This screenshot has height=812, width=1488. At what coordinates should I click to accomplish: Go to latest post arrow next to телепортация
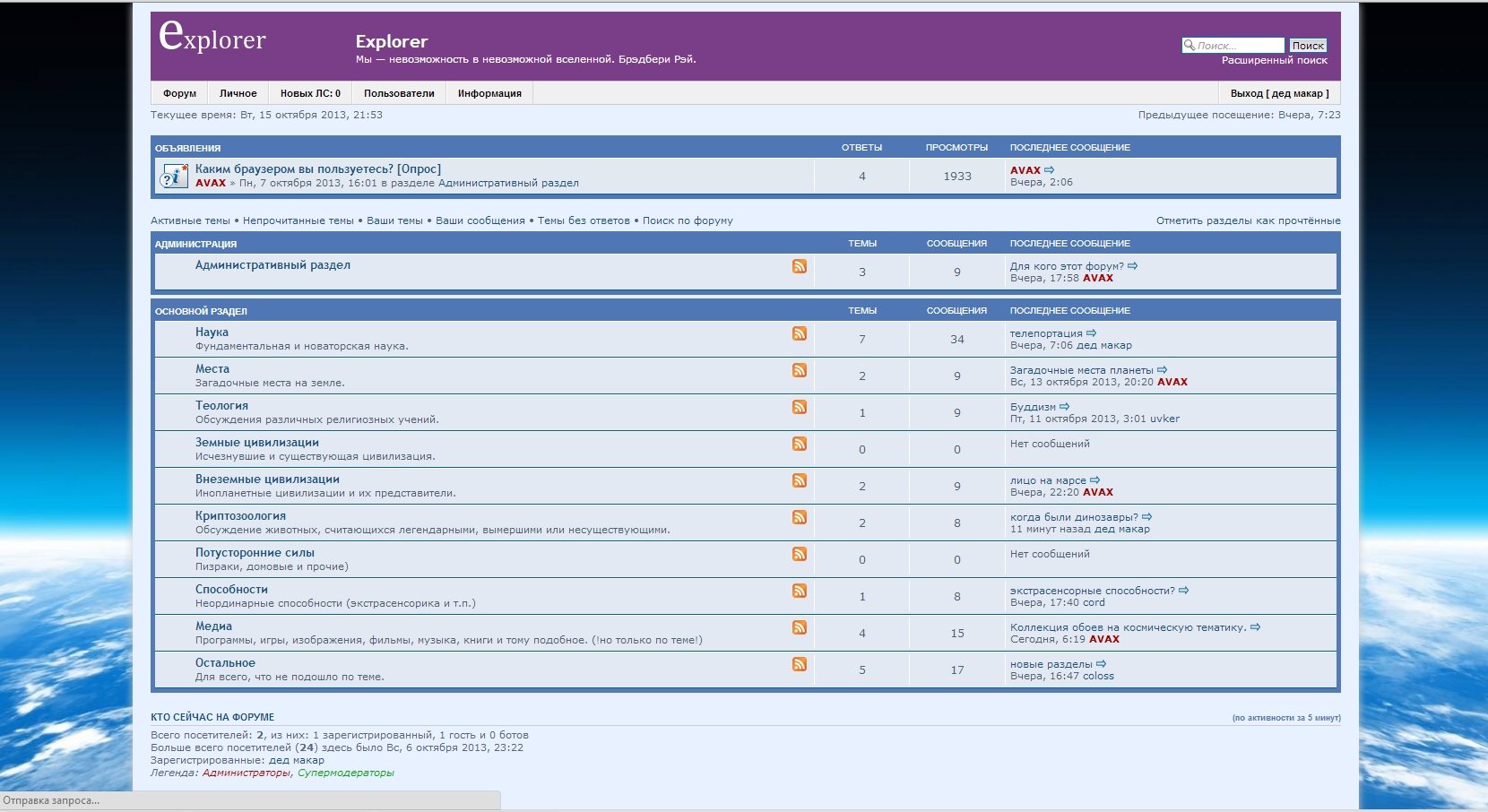tap(1091, 333)
